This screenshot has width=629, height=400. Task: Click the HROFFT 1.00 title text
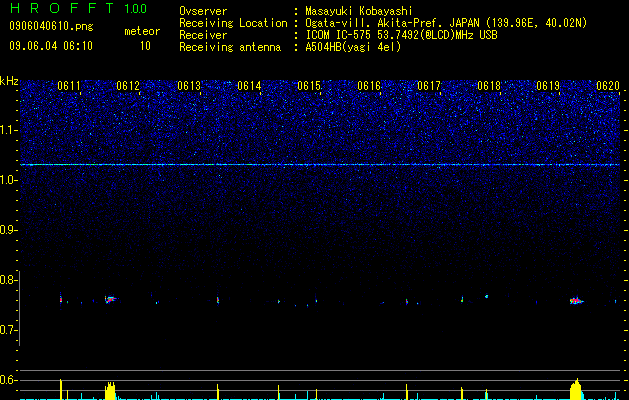(x=78, y=8)
